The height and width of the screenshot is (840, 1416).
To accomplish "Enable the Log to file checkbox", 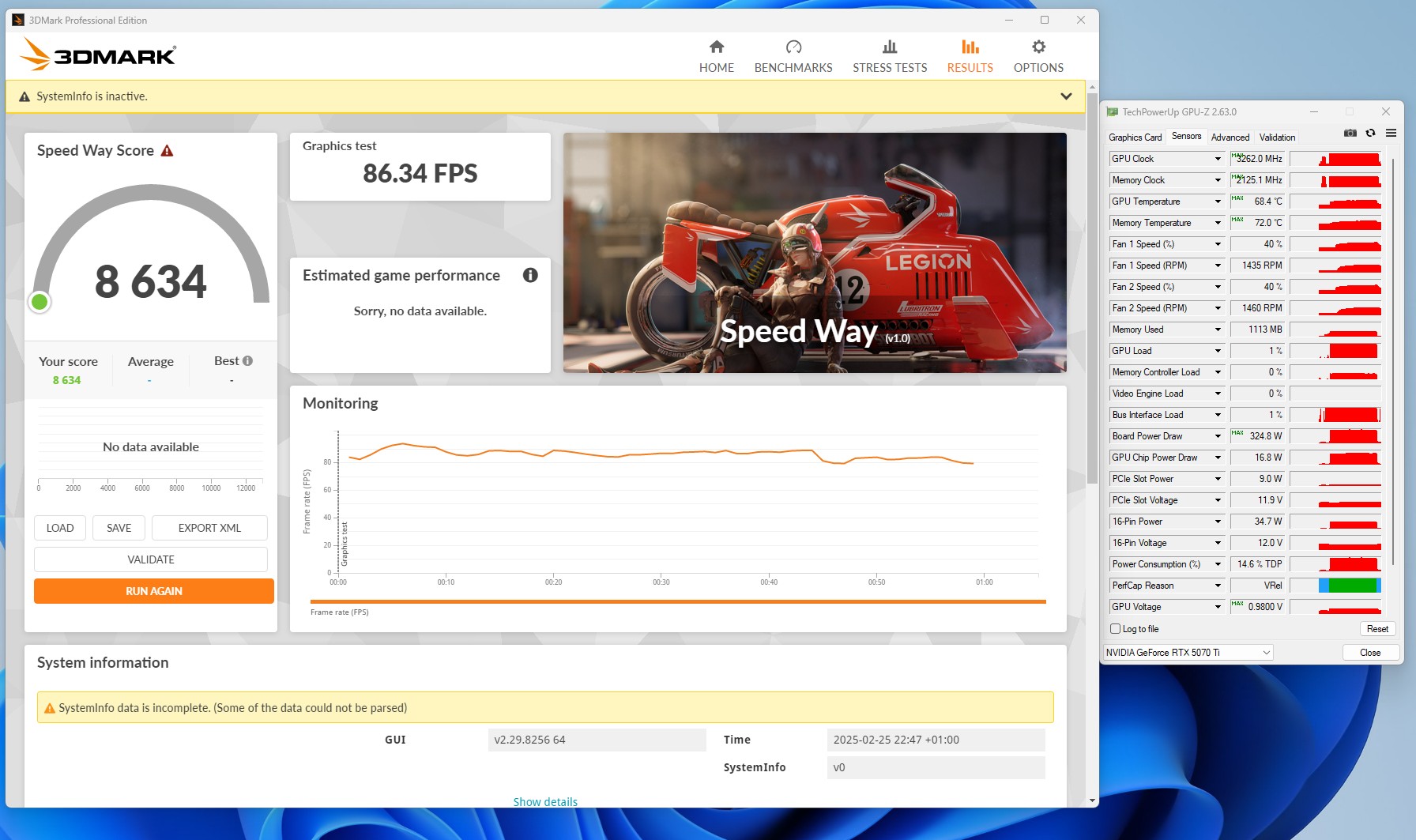I will (1115, 629).
